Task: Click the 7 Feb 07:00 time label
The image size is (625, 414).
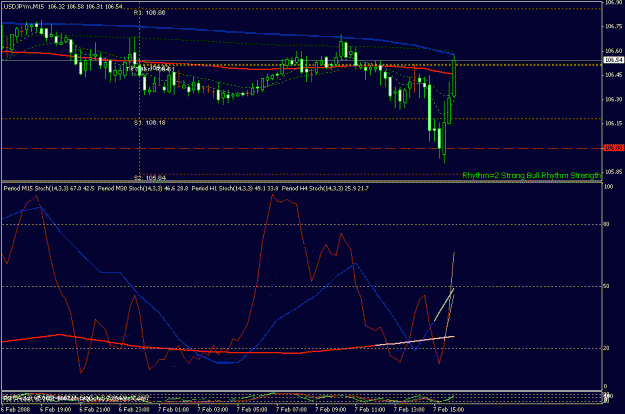Action: click(291, 410)
